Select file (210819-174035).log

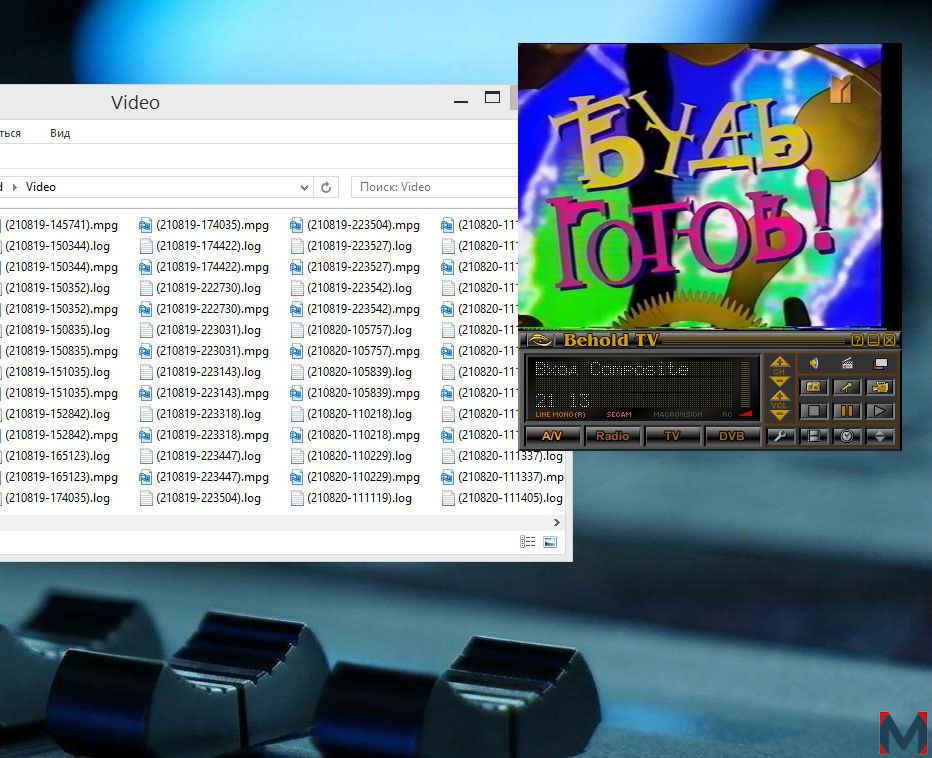pyautogui.click(x=57, y=498)
